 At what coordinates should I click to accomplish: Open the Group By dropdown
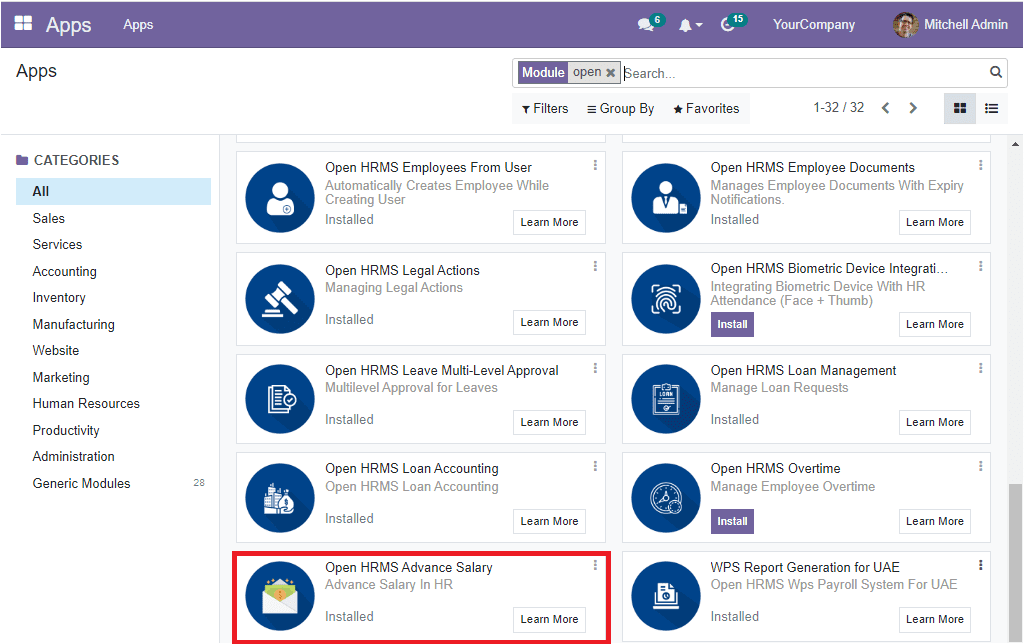coord(620,108)
